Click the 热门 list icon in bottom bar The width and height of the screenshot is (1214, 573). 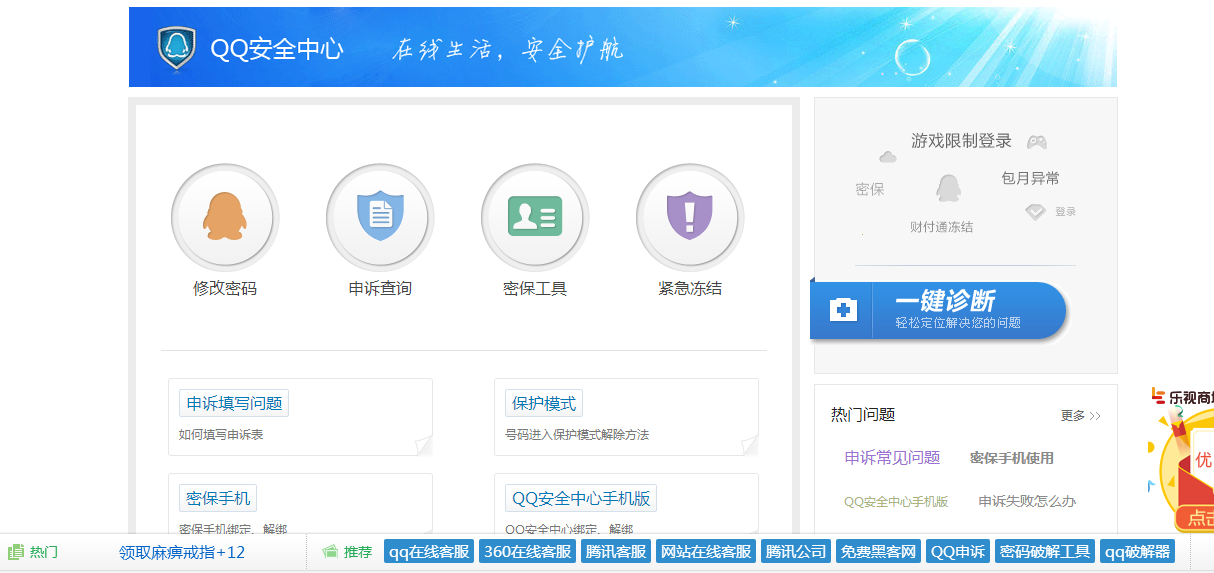[x=16, y=551]
